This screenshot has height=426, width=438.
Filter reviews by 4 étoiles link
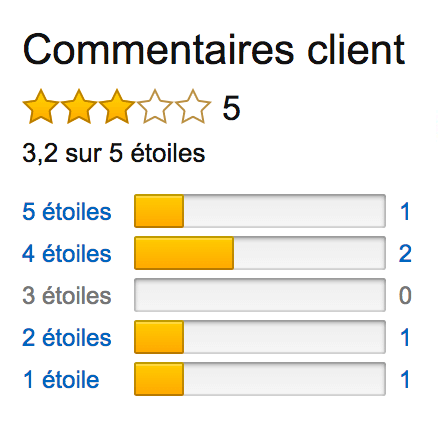pos(67,254)
